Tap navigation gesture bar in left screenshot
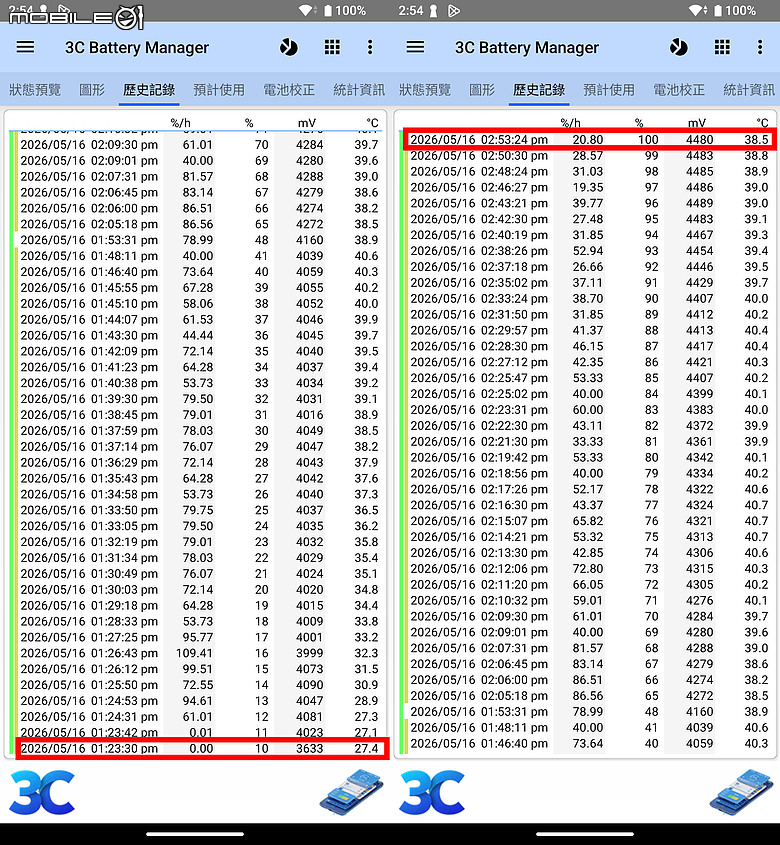Viewport: 780px width, 845px height. click(195, 834)
